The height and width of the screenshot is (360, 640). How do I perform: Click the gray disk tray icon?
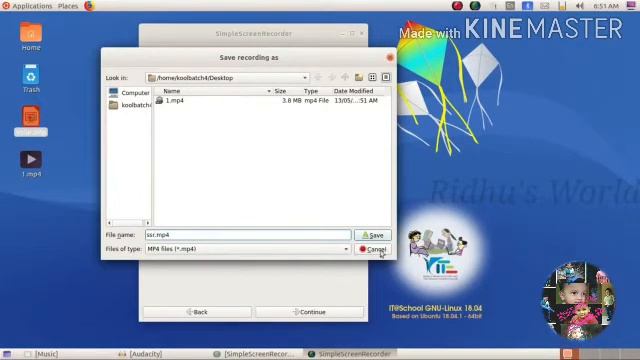pos(510,6)
